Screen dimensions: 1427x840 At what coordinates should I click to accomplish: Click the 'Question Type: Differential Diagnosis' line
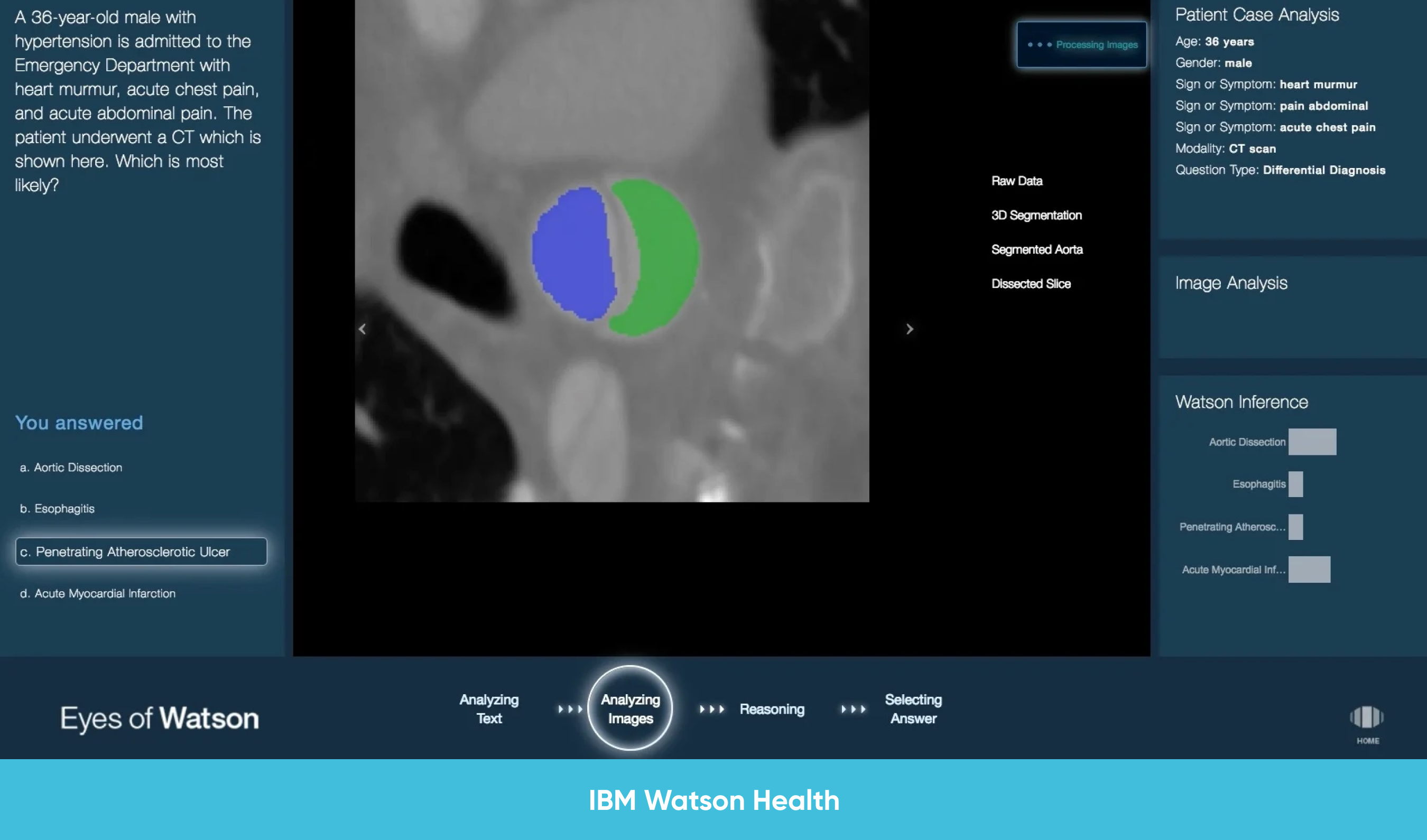tap(1280, 170)
